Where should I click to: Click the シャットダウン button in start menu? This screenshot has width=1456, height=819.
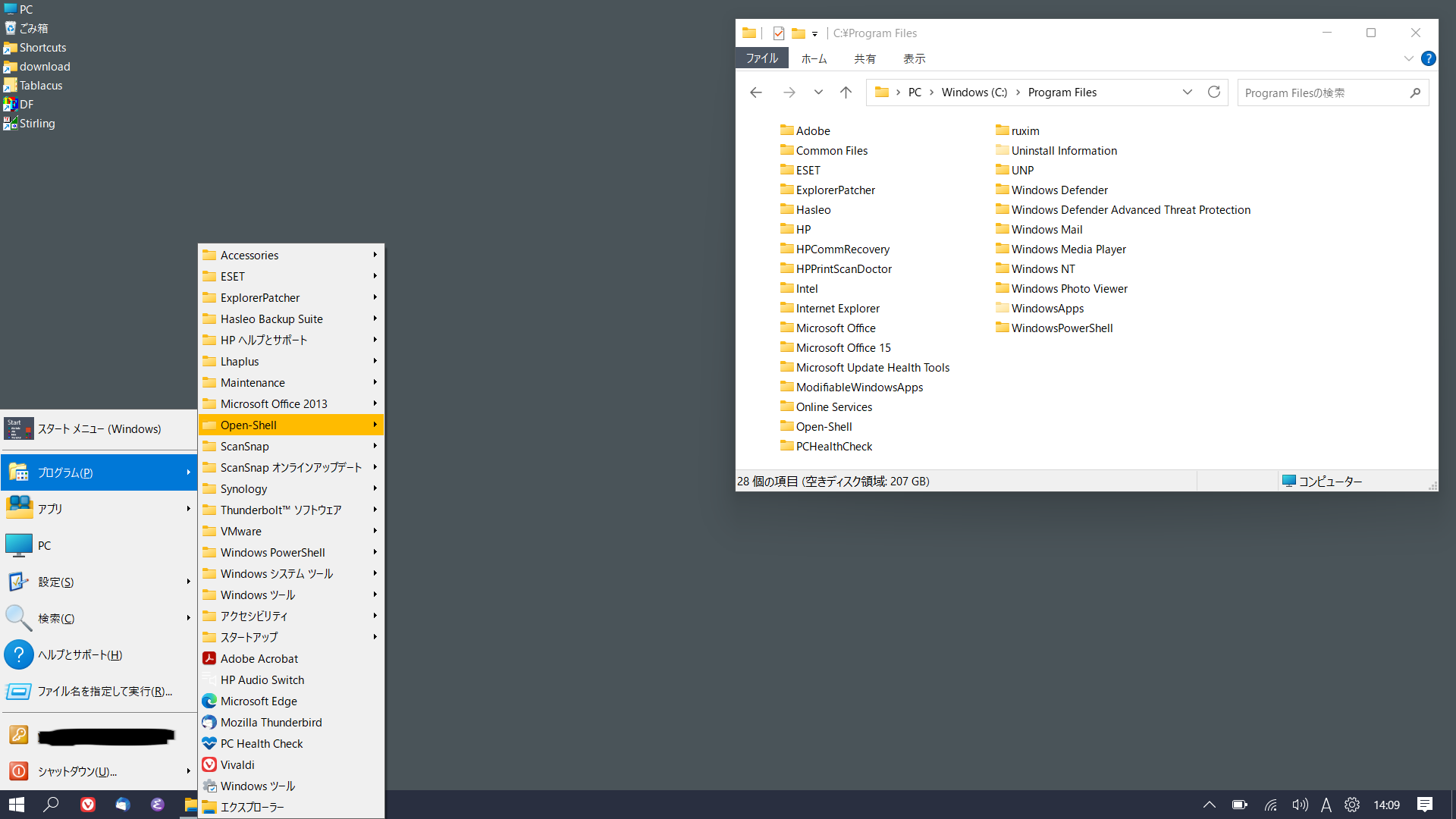pyautogui.click(x=77, y=771)
